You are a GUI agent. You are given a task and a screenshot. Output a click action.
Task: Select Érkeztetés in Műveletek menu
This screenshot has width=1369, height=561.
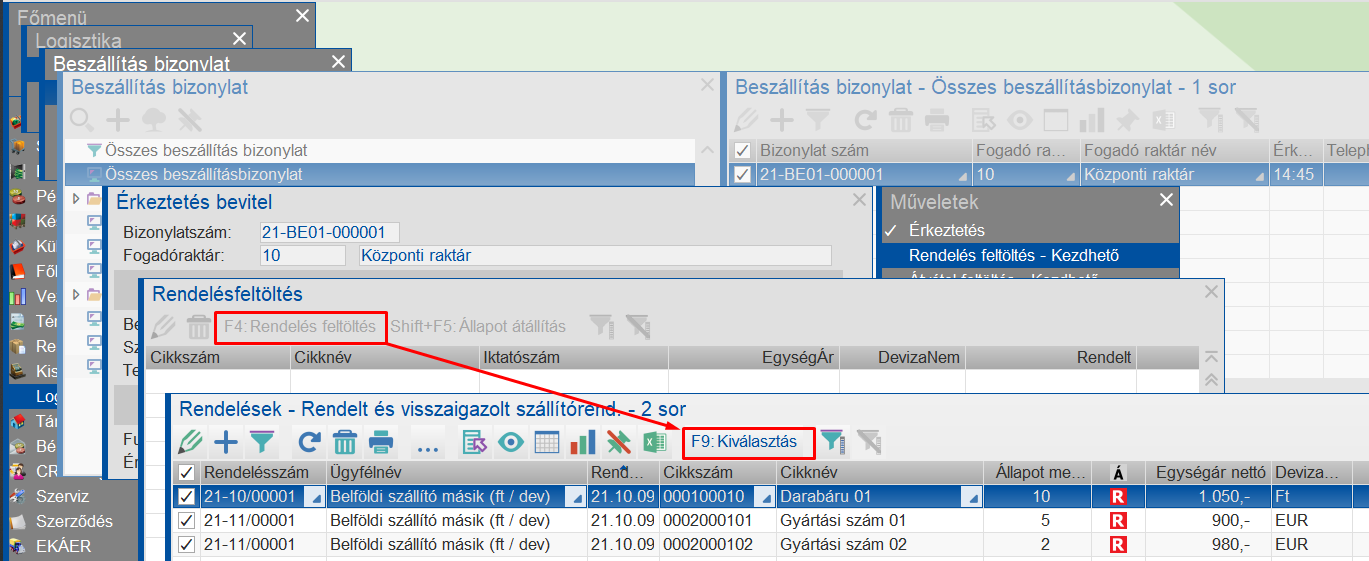946,230
